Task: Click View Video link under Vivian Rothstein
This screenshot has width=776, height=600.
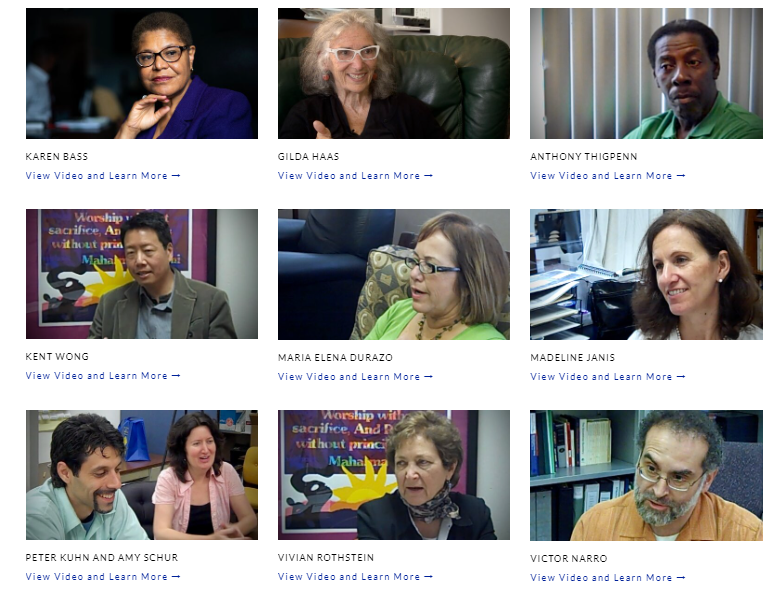Action: (355, 577)
